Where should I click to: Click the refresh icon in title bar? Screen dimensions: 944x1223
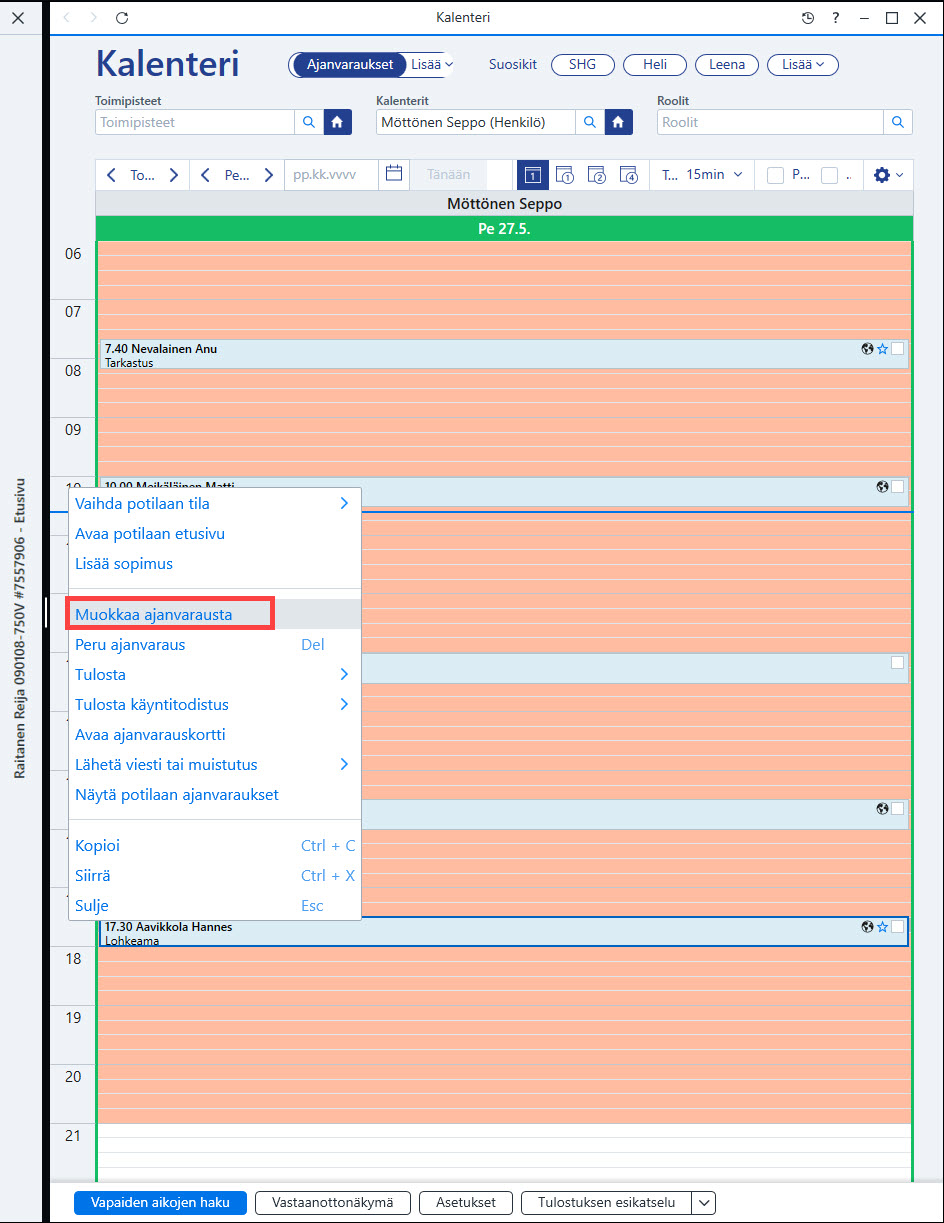pos(122,18)
